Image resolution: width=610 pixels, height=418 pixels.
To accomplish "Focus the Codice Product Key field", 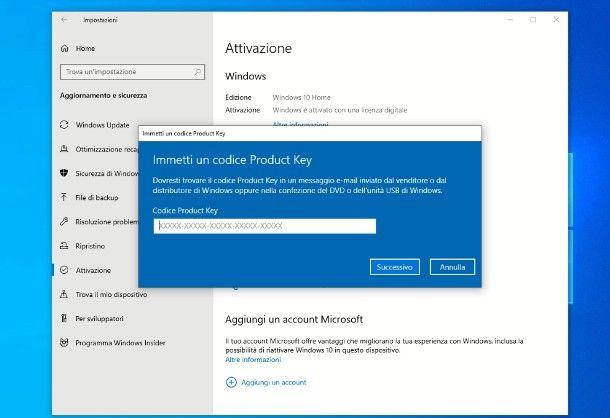I will pos(265,226).
